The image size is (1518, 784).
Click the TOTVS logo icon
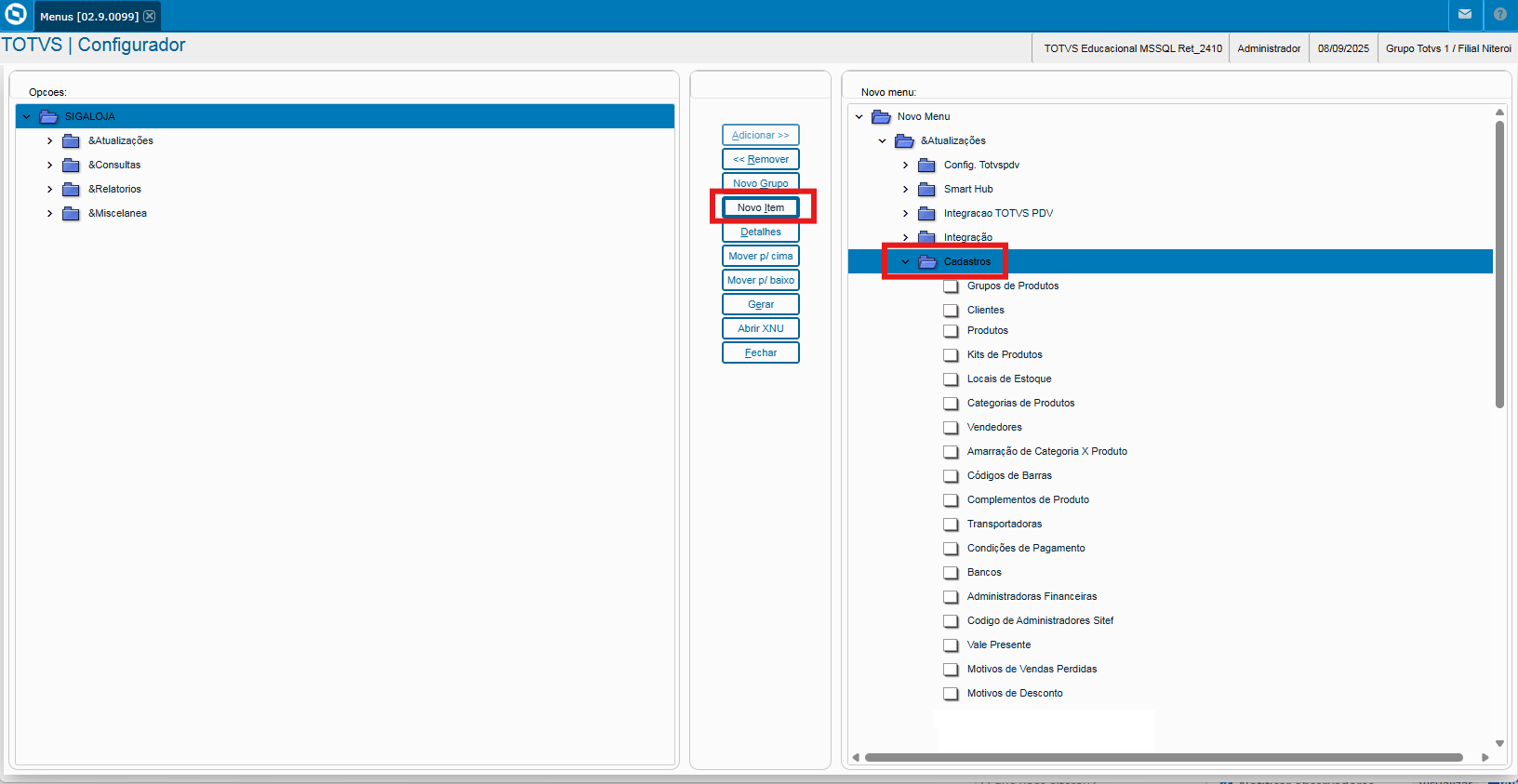(x=16, y=15)
